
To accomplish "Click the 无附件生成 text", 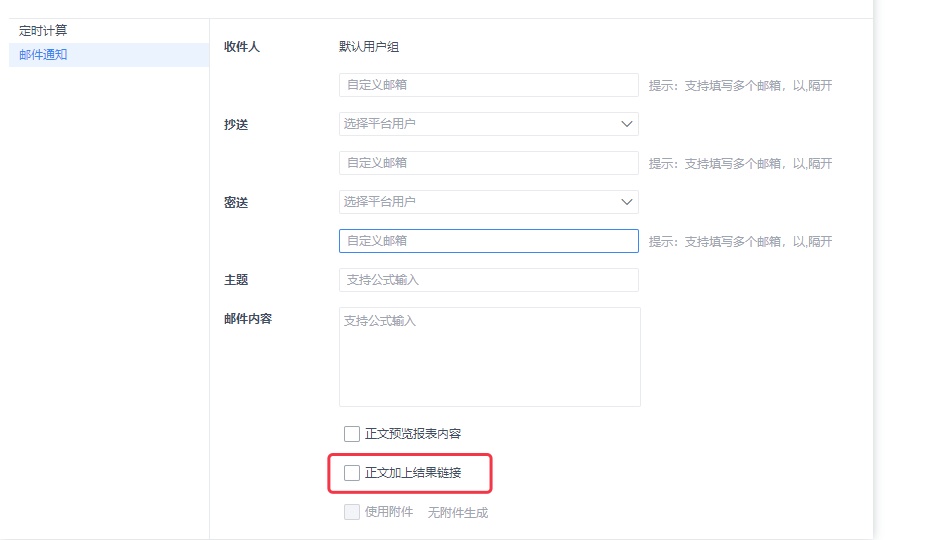I will (457, 513).
